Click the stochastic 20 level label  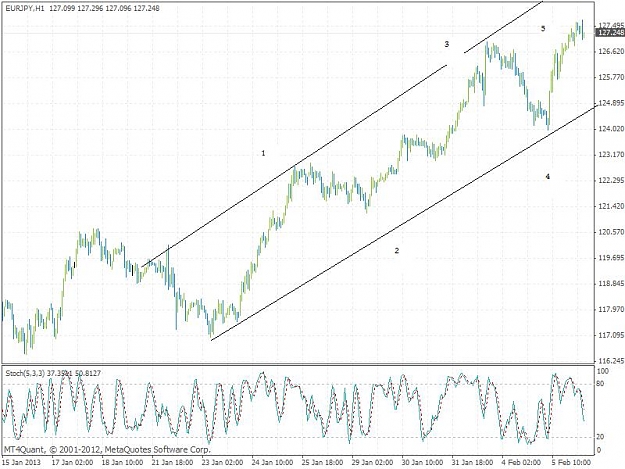coord(602,437)
